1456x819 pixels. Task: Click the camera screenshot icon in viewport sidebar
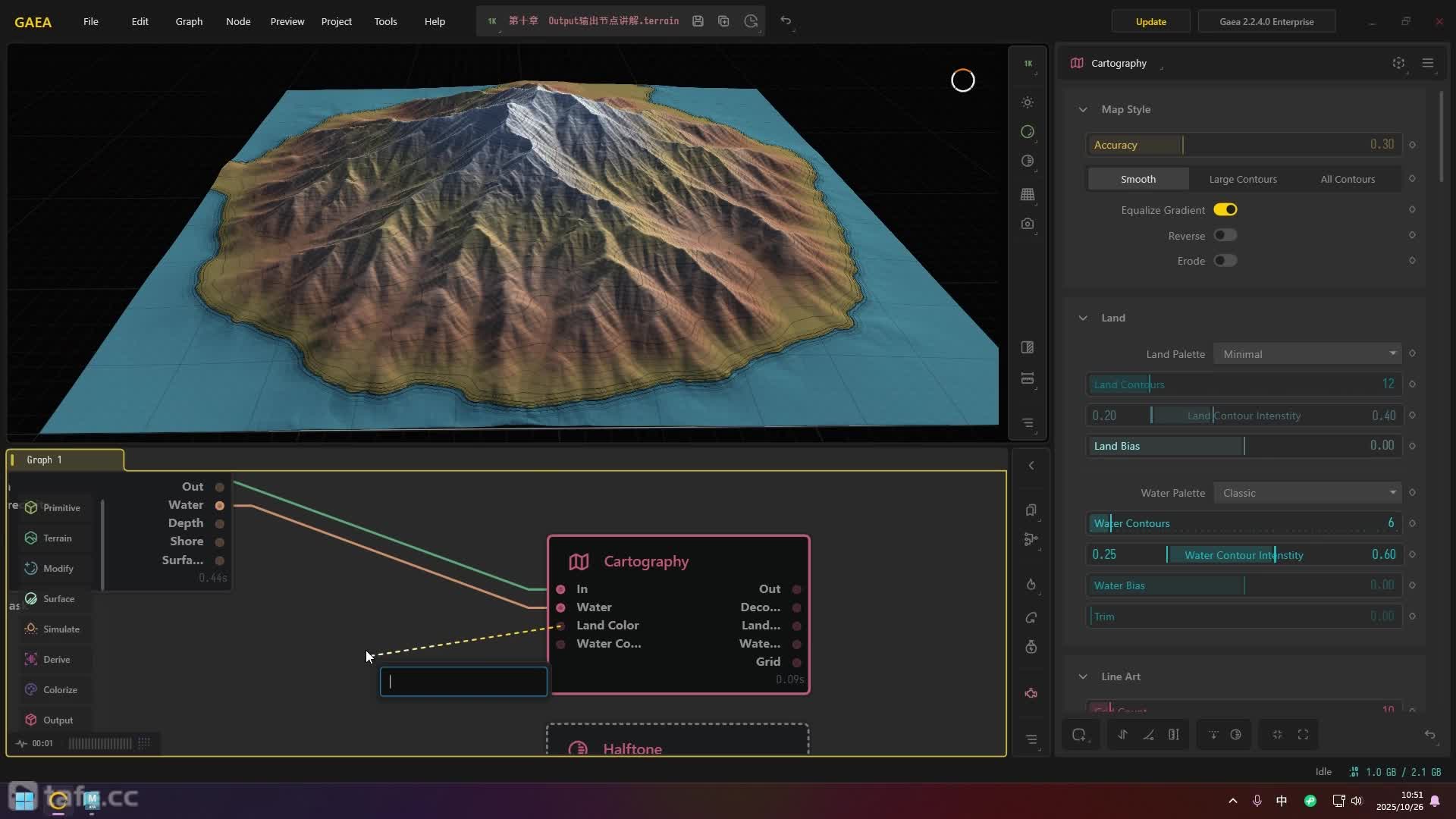pos(1028,224)
